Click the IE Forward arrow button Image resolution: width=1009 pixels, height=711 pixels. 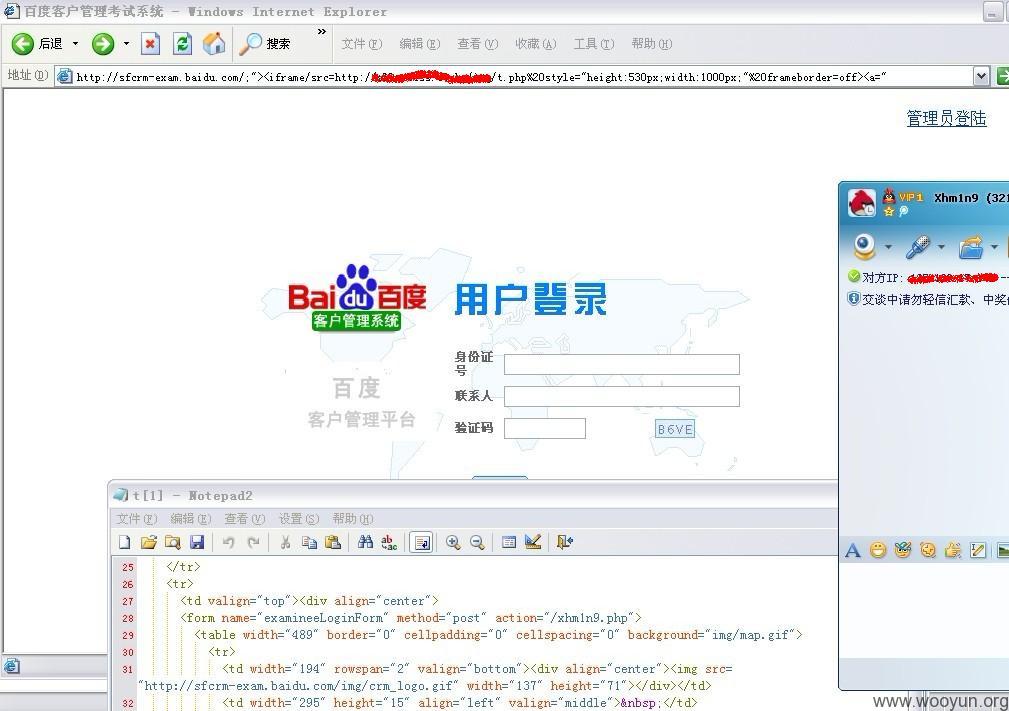pos(102,44)
